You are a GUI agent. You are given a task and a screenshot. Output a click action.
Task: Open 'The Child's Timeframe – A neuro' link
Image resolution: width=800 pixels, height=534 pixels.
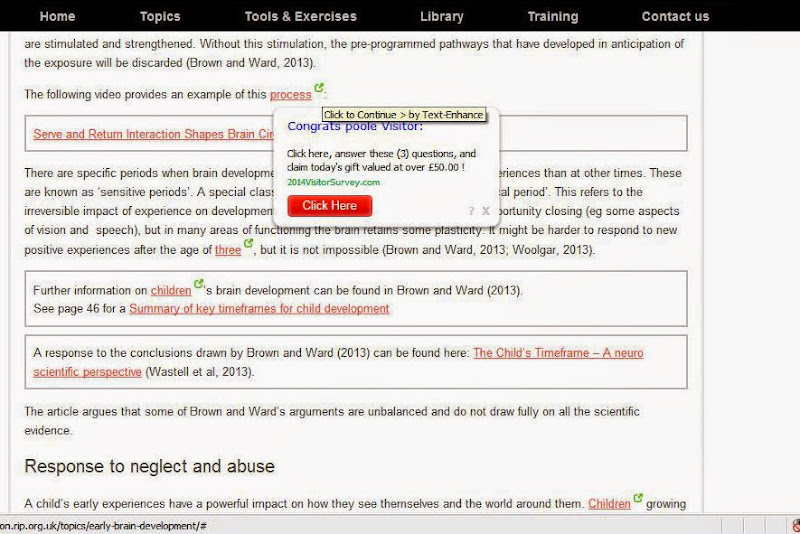point(558,353)
